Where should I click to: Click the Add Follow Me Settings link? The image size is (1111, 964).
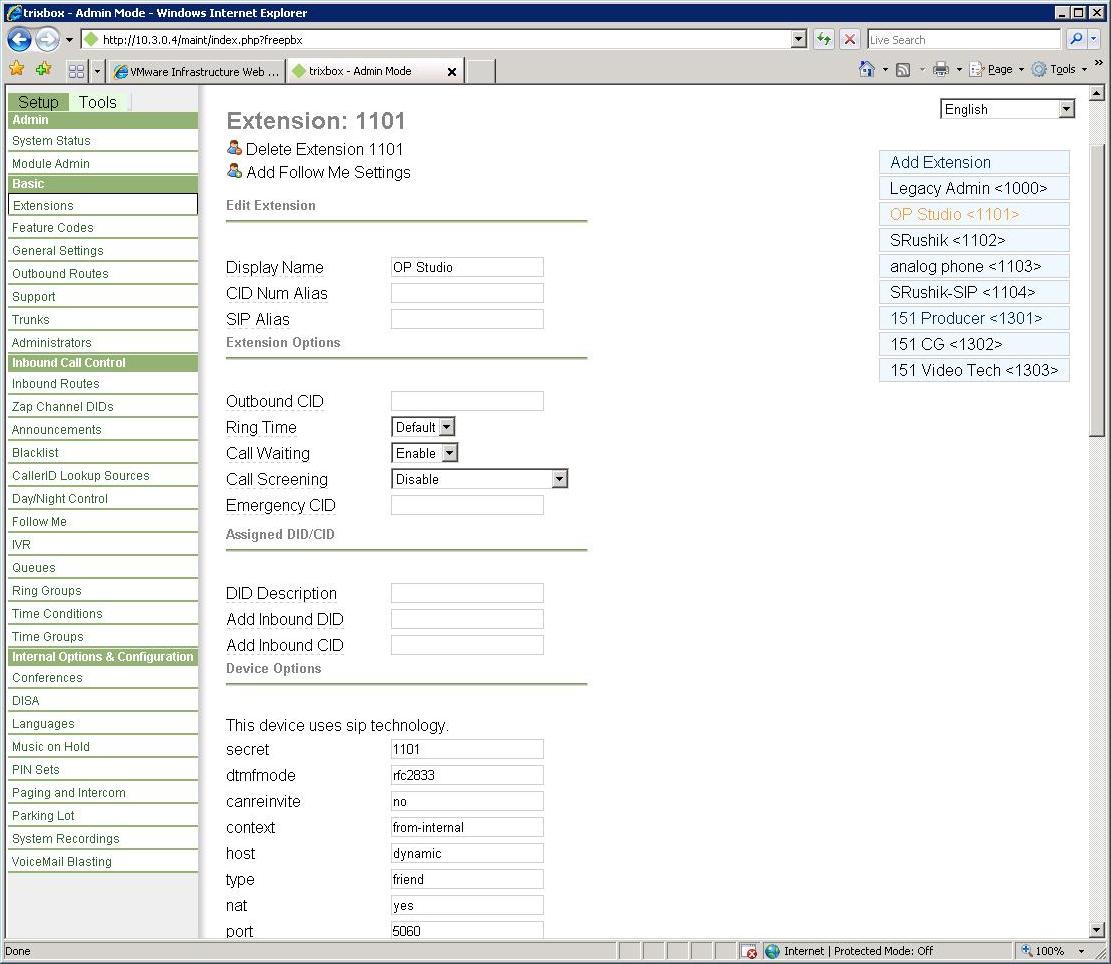pos(328,172)
